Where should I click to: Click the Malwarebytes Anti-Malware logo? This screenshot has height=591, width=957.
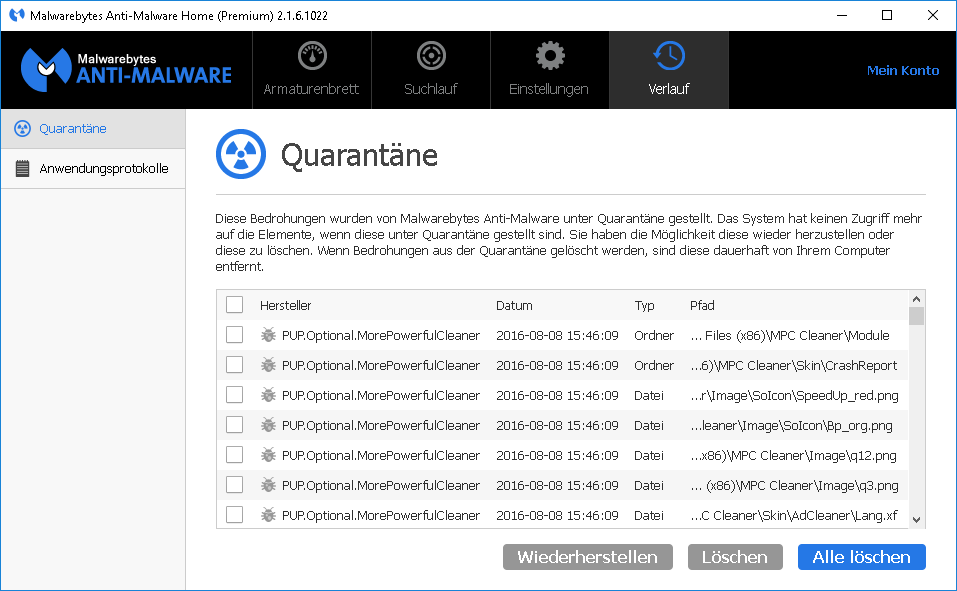[x=126, y=70]
